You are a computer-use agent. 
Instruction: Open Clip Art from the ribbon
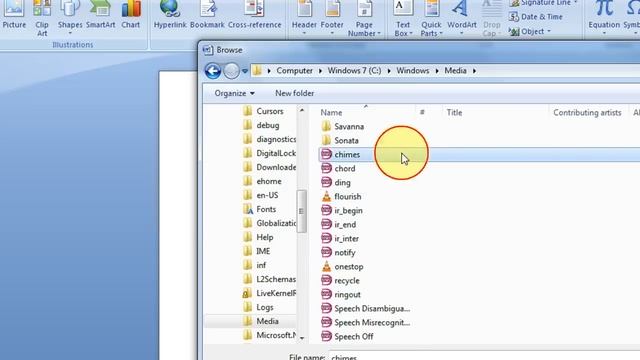(42, 18)
